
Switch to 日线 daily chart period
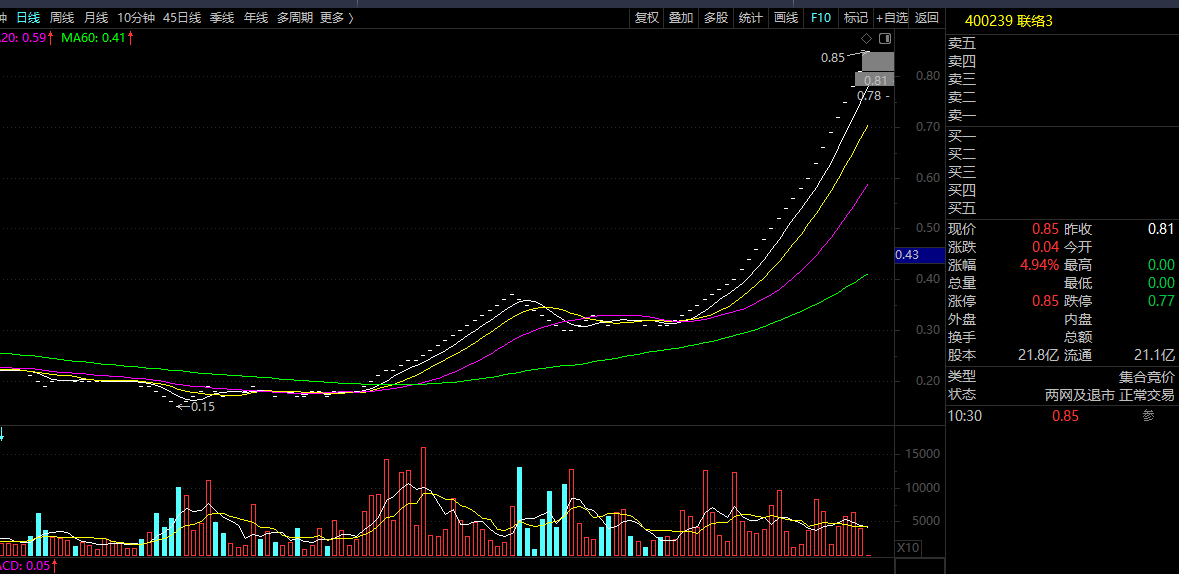pyautogui.click(x=29, y=18)
